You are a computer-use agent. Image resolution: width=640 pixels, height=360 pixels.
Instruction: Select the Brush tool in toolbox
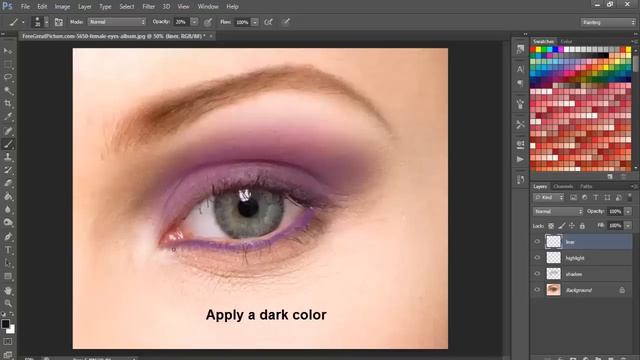click(x=8, y=144)
